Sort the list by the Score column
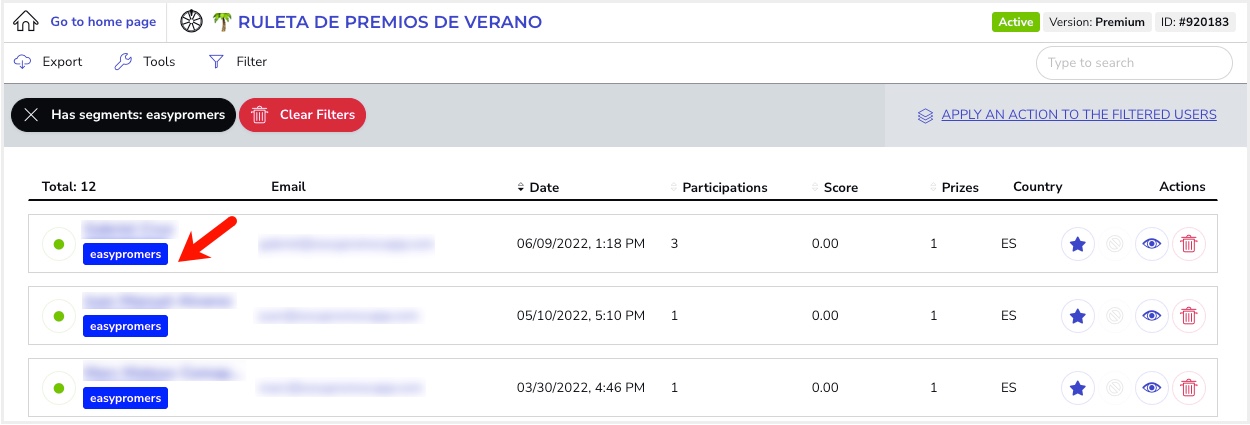Viewport: 1250px width, 425px height. pyautogui.click(x=835, y=187)
